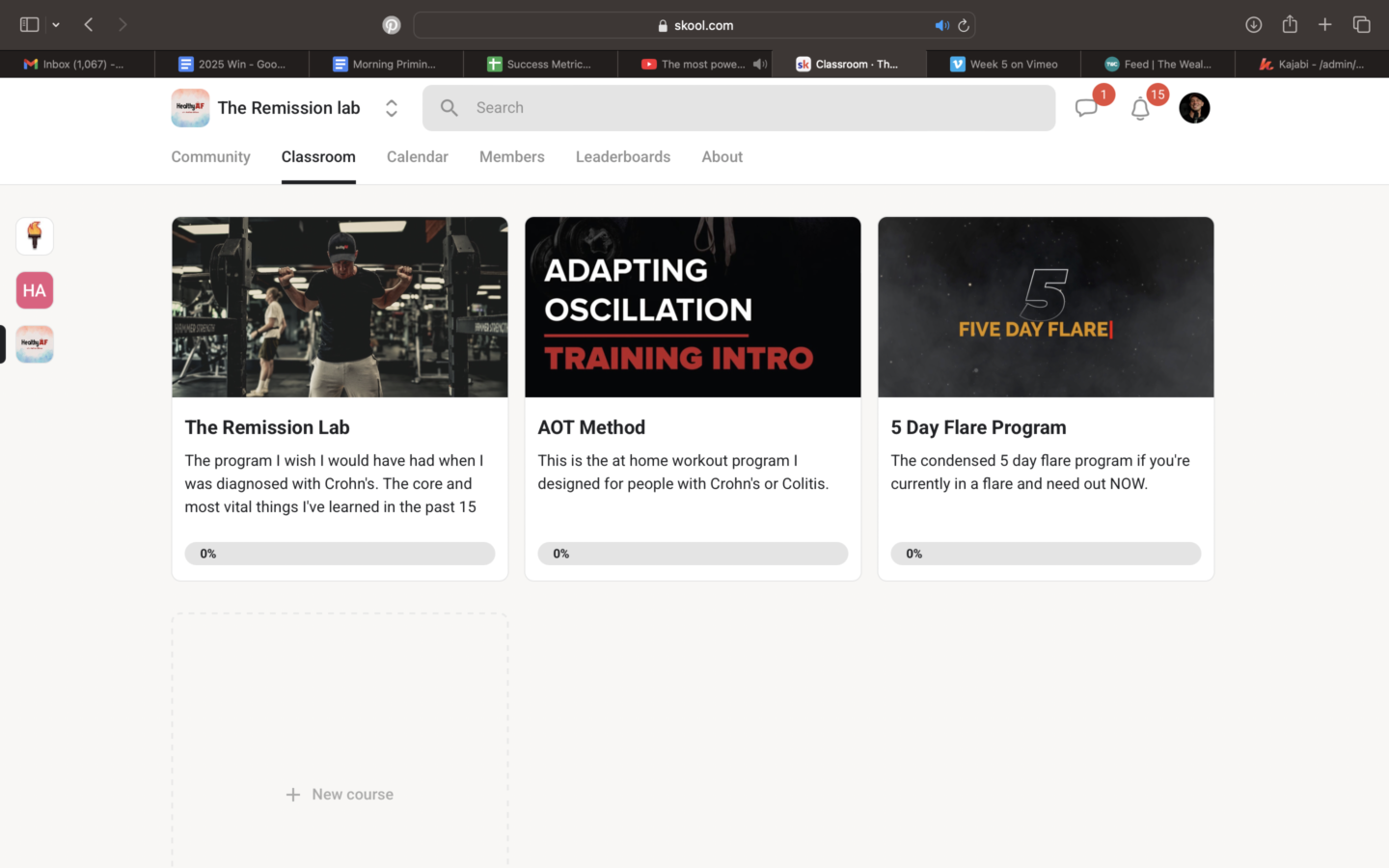
Task: Click the 5 Day Flare progress bar
Action: click(1046, 554)
